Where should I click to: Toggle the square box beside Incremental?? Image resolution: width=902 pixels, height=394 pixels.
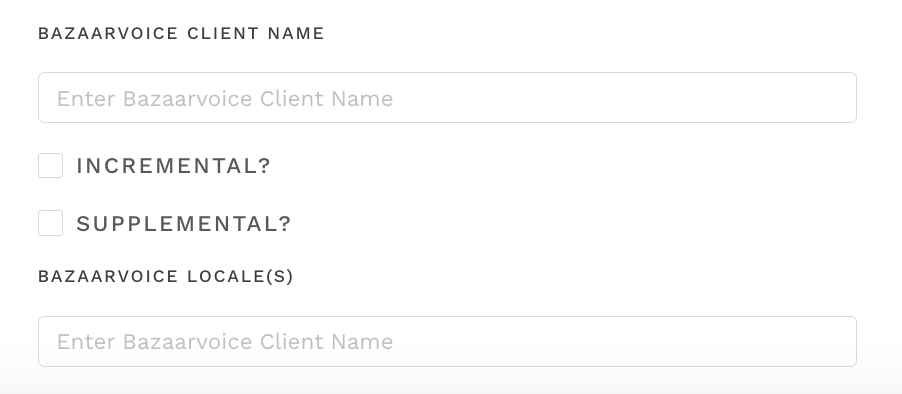(x=51, y=166)
